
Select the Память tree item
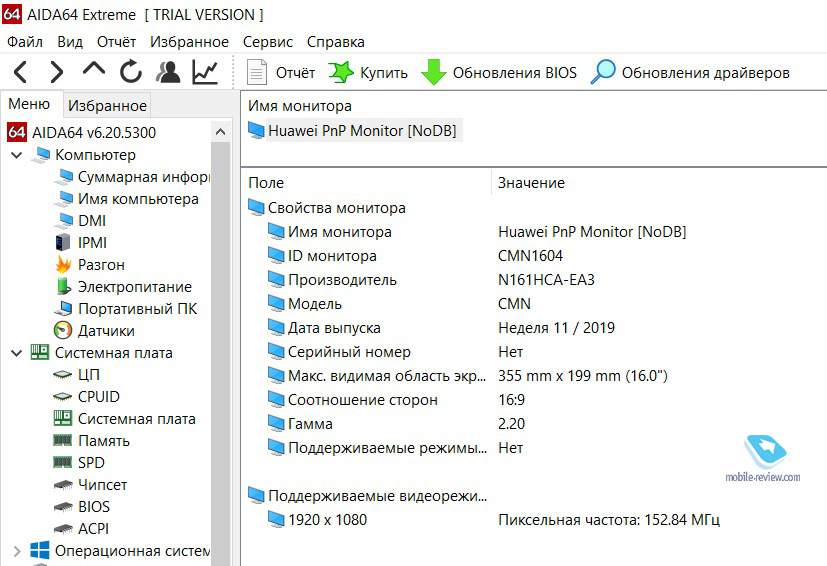(x=91, y=440)
